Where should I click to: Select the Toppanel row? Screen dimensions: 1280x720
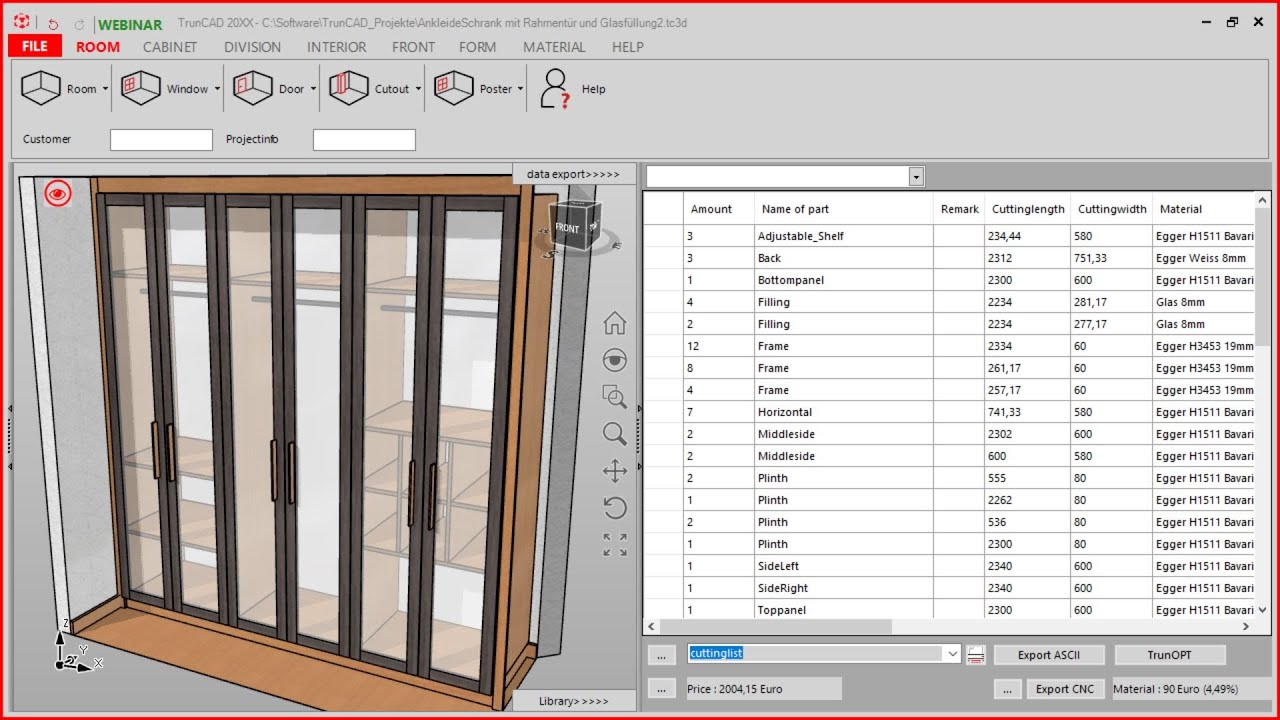tap(948, 610)
